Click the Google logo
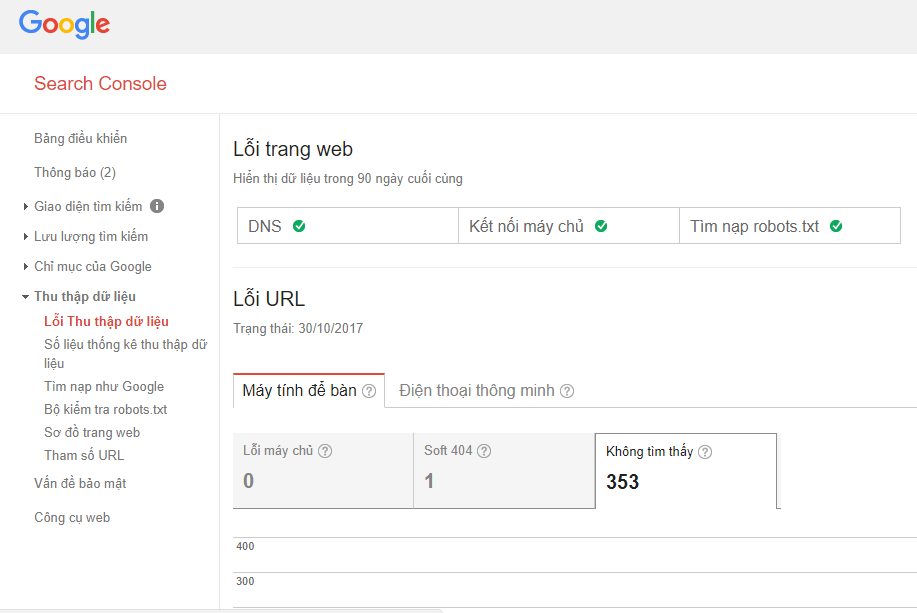This screenshot has height=613, width=917. tap(64, 25)
